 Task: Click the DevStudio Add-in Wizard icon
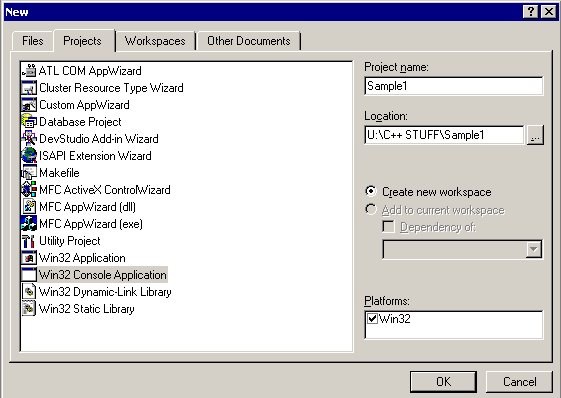tap(29, 139)
